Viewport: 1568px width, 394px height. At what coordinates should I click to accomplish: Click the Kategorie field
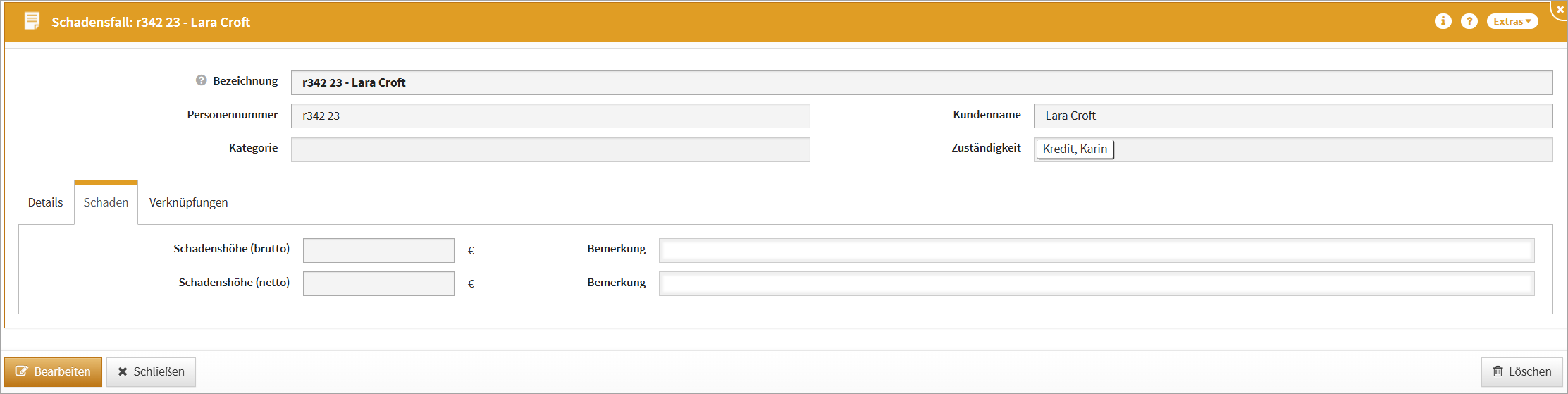(550, 149)
